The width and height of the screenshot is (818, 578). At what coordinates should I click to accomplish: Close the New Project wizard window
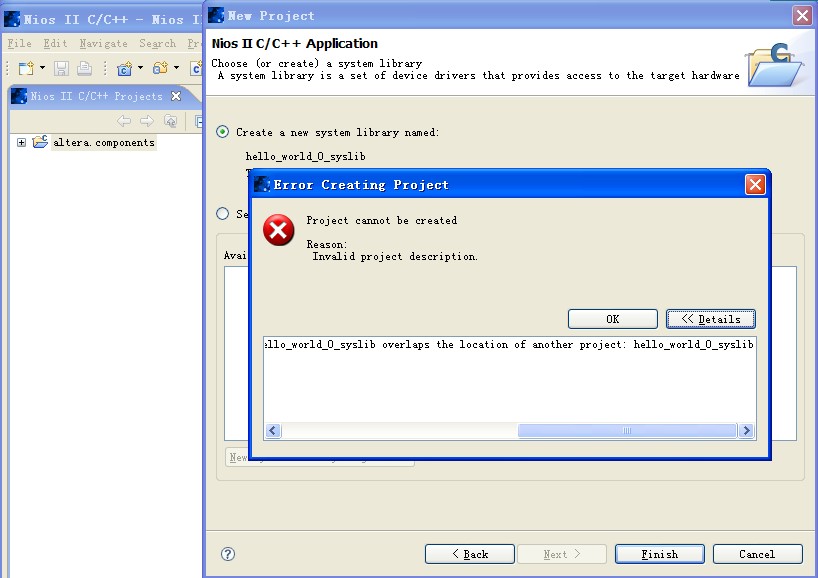(x=802, y=15)
